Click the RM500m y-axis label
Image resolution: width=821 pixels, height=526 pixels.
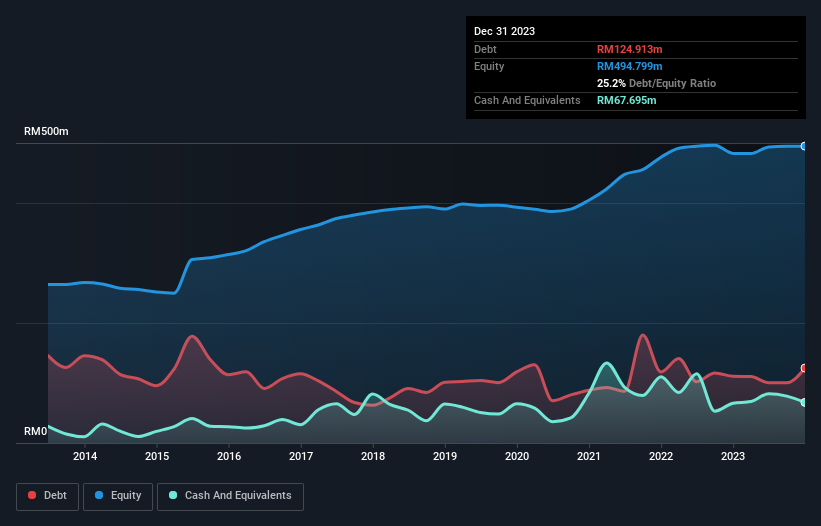46,131
